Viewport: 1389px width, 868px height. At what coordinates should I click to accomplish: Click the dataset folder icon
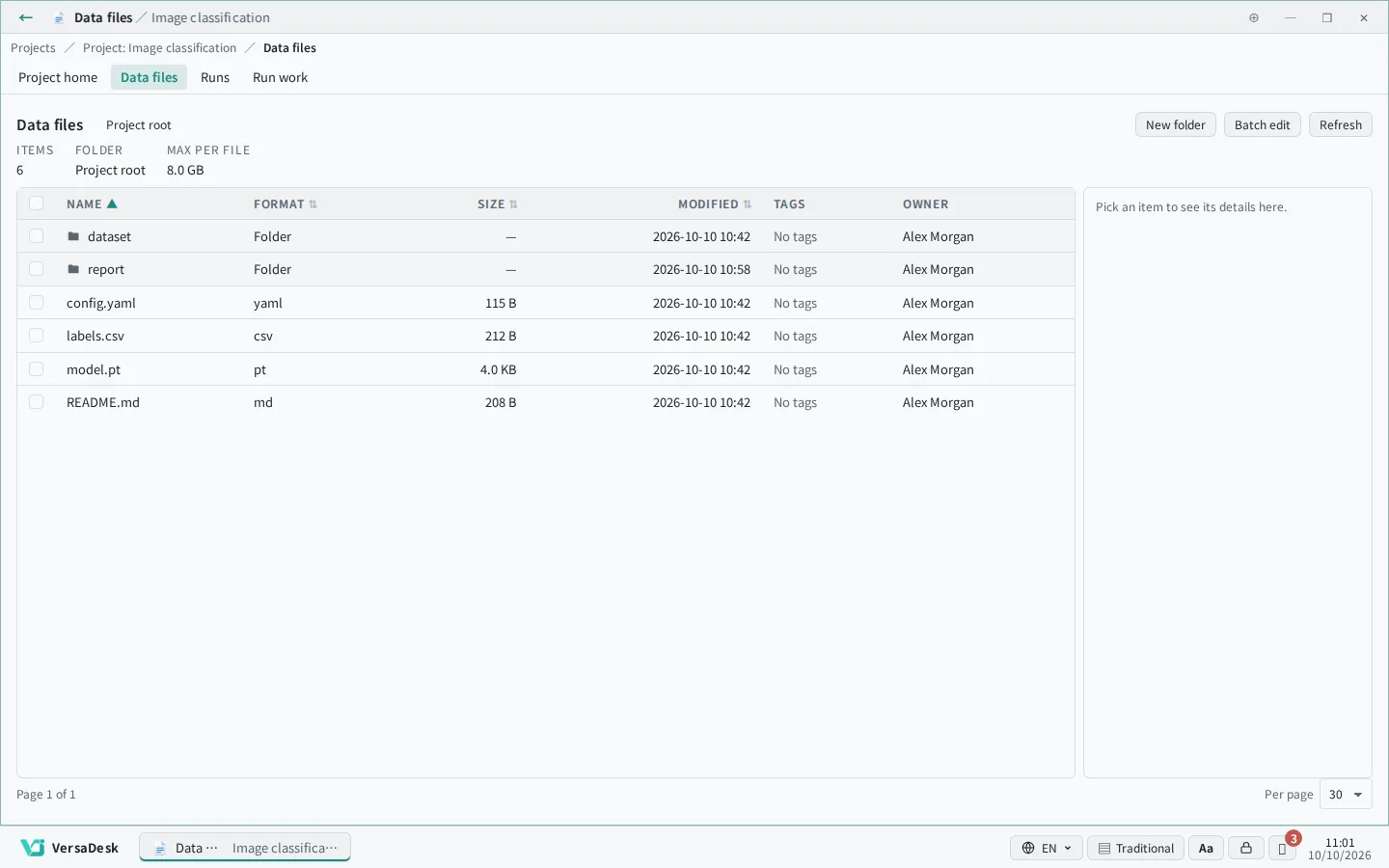click(73, 236)
